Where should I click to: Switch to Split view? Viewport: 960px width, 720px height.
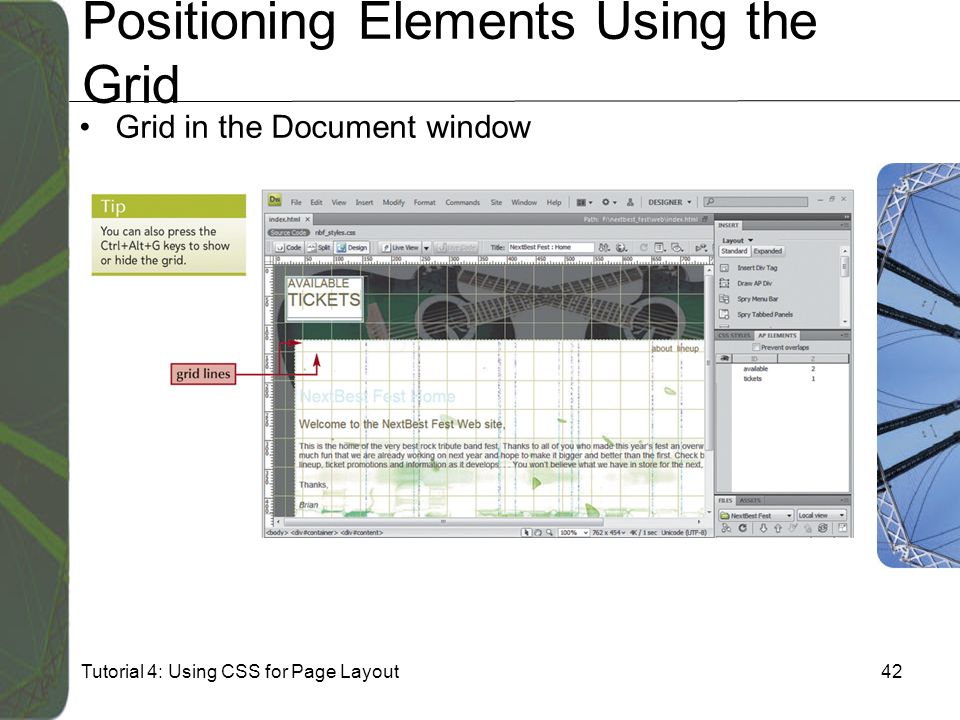pyautogui.click(x=318, y=247)
